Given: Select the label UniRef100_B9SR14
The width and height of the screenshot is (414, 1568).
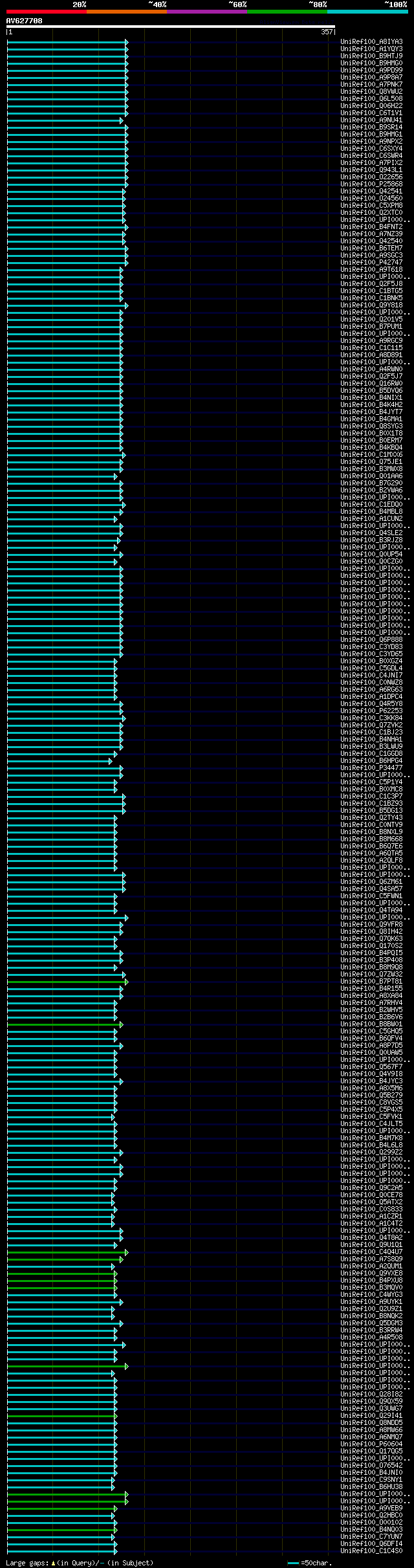Looking at the screenshot, I should click(x=371, y=127).
